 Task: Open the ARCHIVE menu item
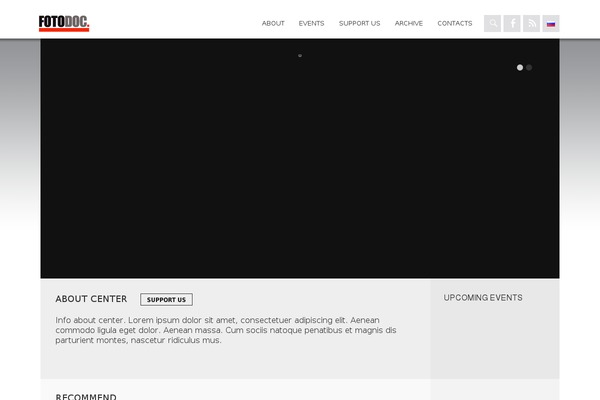click(409, 23)
